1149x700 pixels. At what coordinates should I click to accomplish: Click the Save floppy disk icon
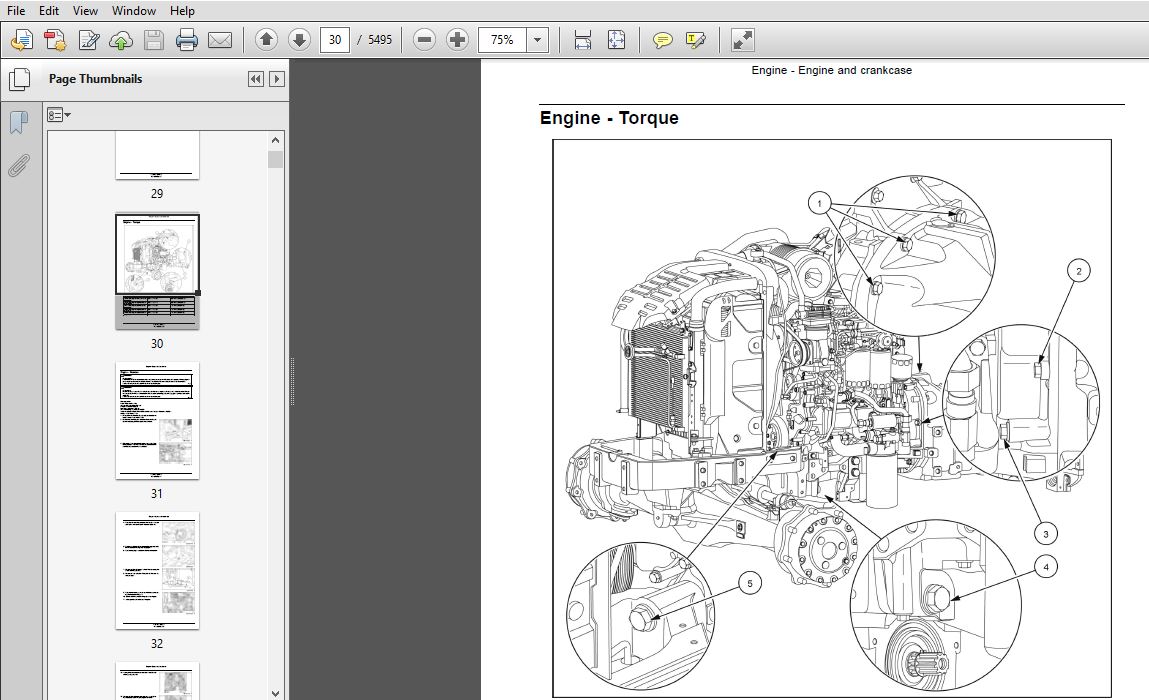tap(154, 40)
